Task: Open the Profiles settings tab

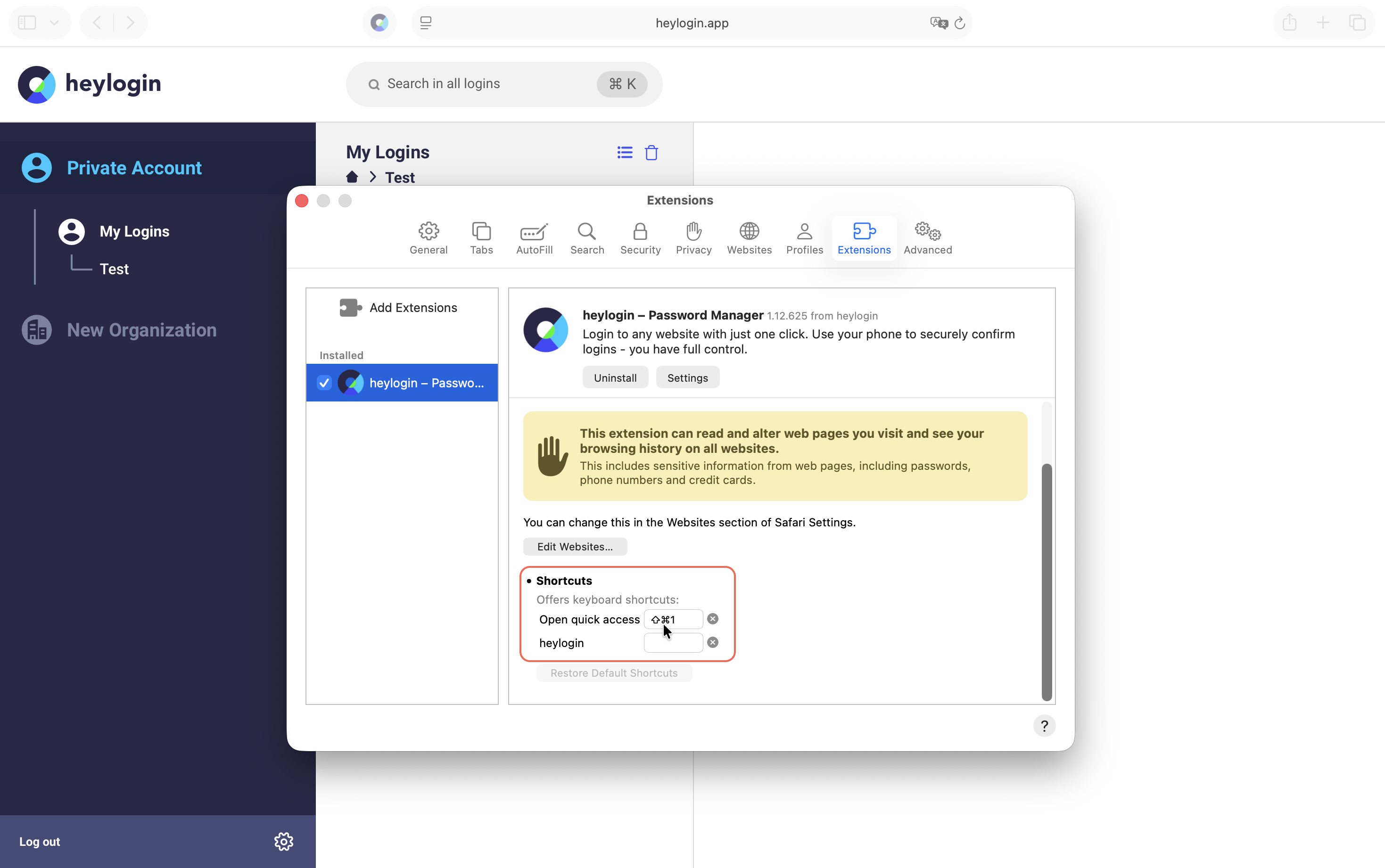Action: 805,238
